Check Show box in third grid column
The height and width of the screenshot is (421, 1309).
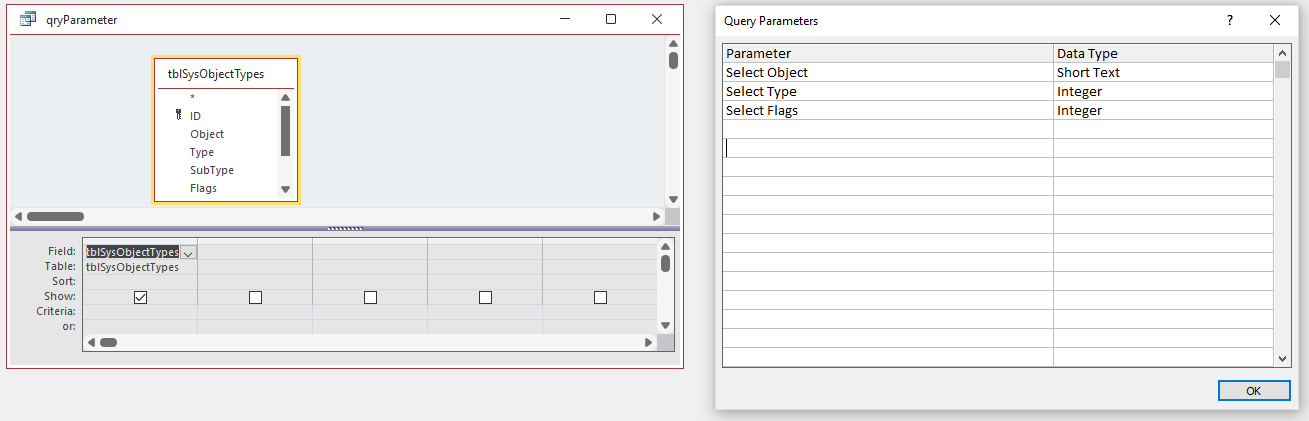pos(370,297)
